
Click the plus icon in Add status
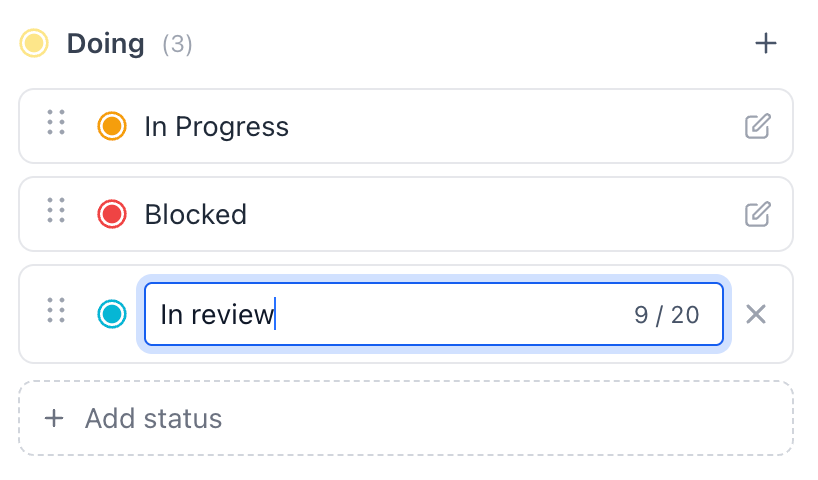[54, 418]
